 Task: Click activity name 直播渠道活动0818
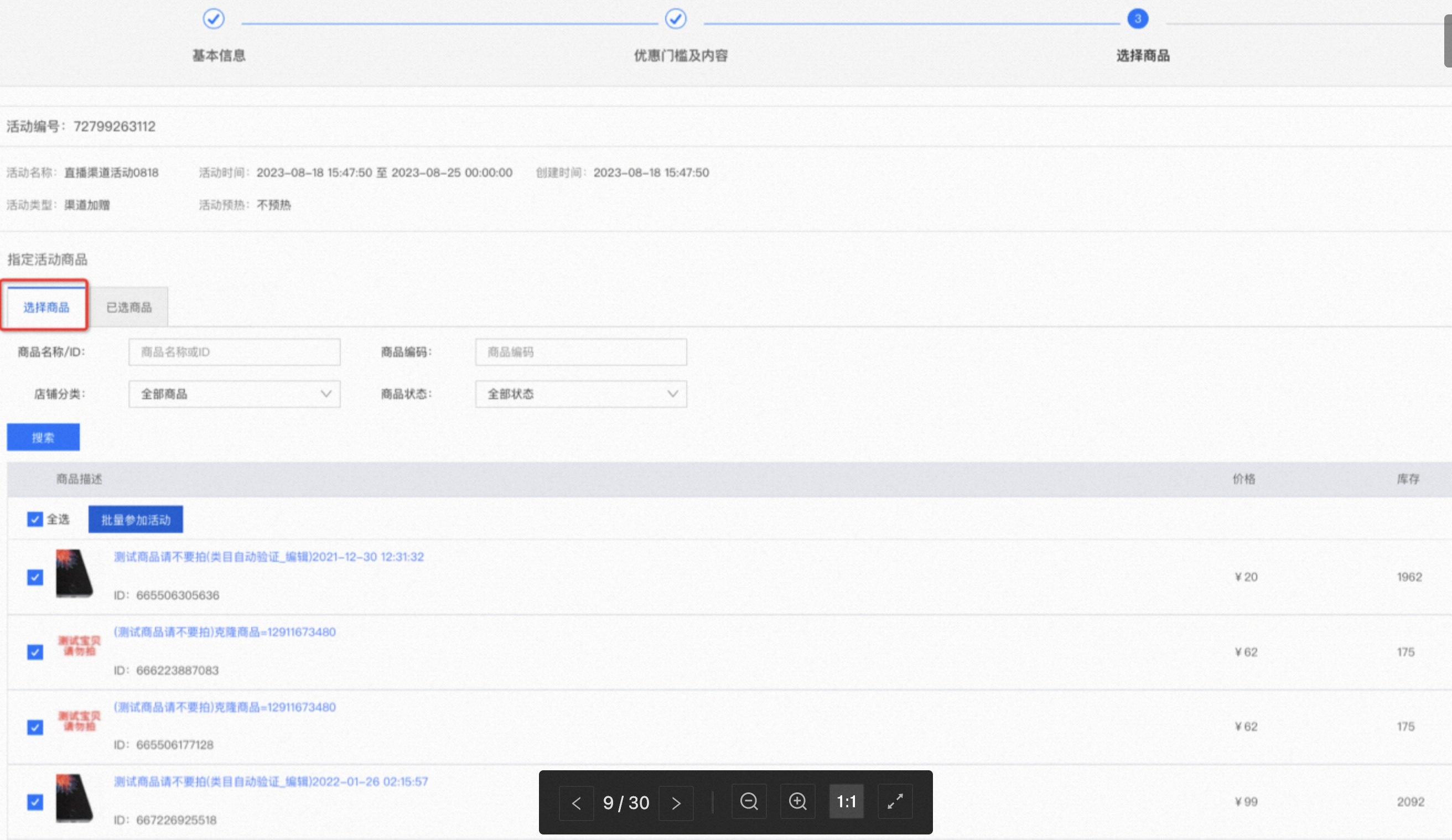click(x=111, y=172)
